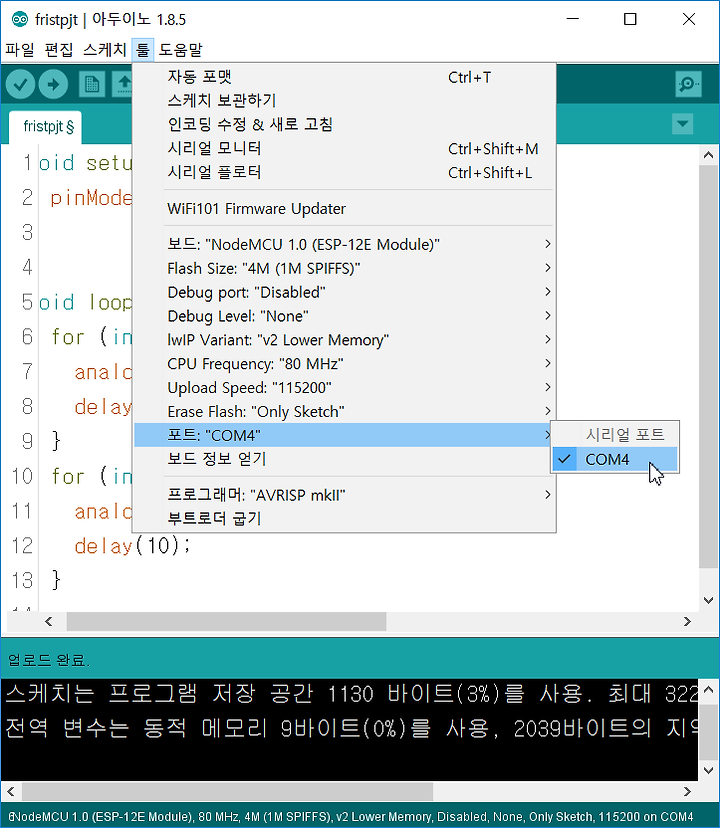Click console horizontal scroll left arrow
720x828 pixels.
[11, 792]
